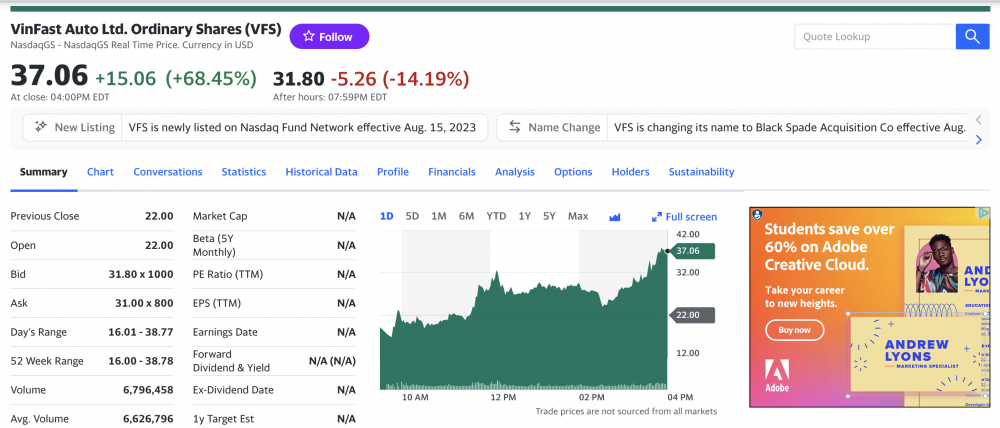
Task: View the Sustainability tab
Action: [x=702, y=172]
